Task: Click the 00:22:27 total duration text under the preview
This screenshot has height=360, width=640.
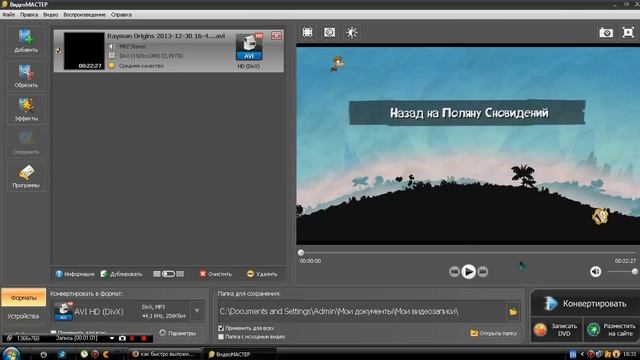Action: [x=625, y=260]
